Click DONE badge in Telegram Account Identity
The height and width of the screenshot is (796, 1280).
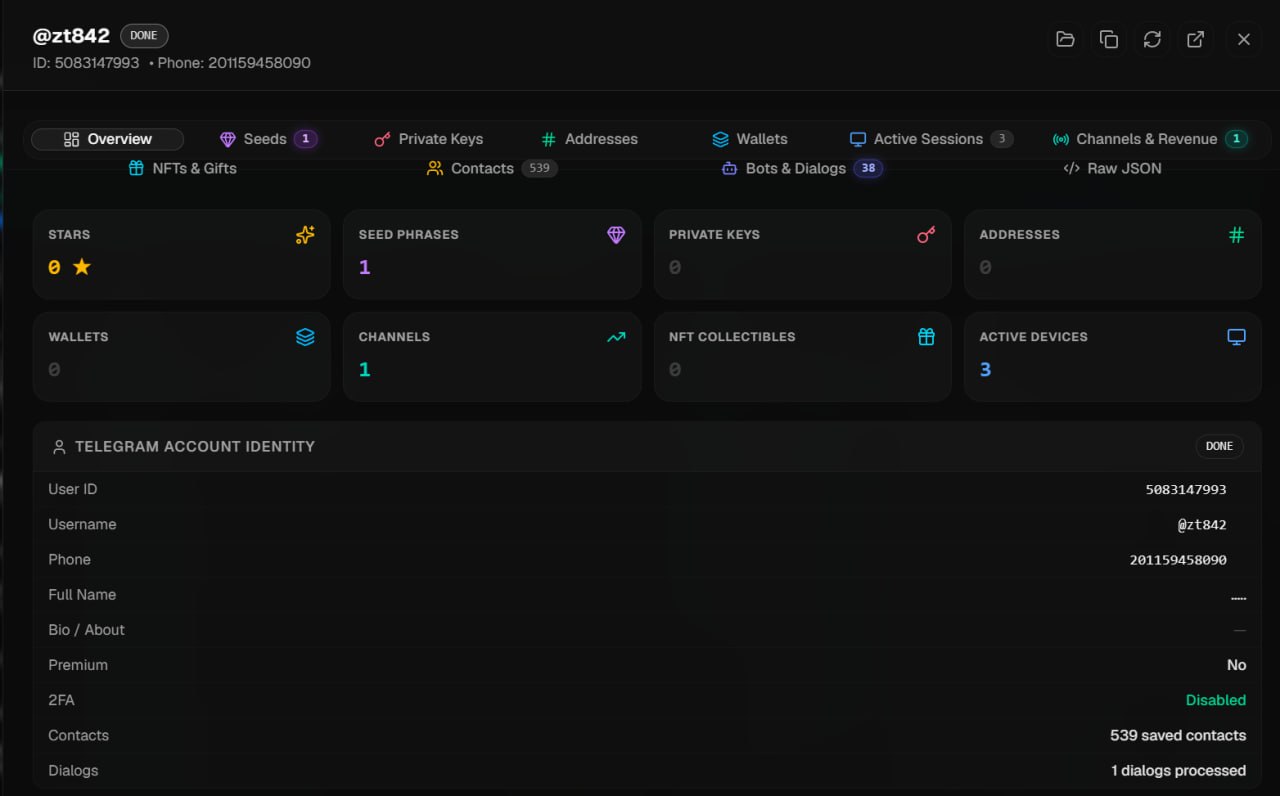(1219, 446)
